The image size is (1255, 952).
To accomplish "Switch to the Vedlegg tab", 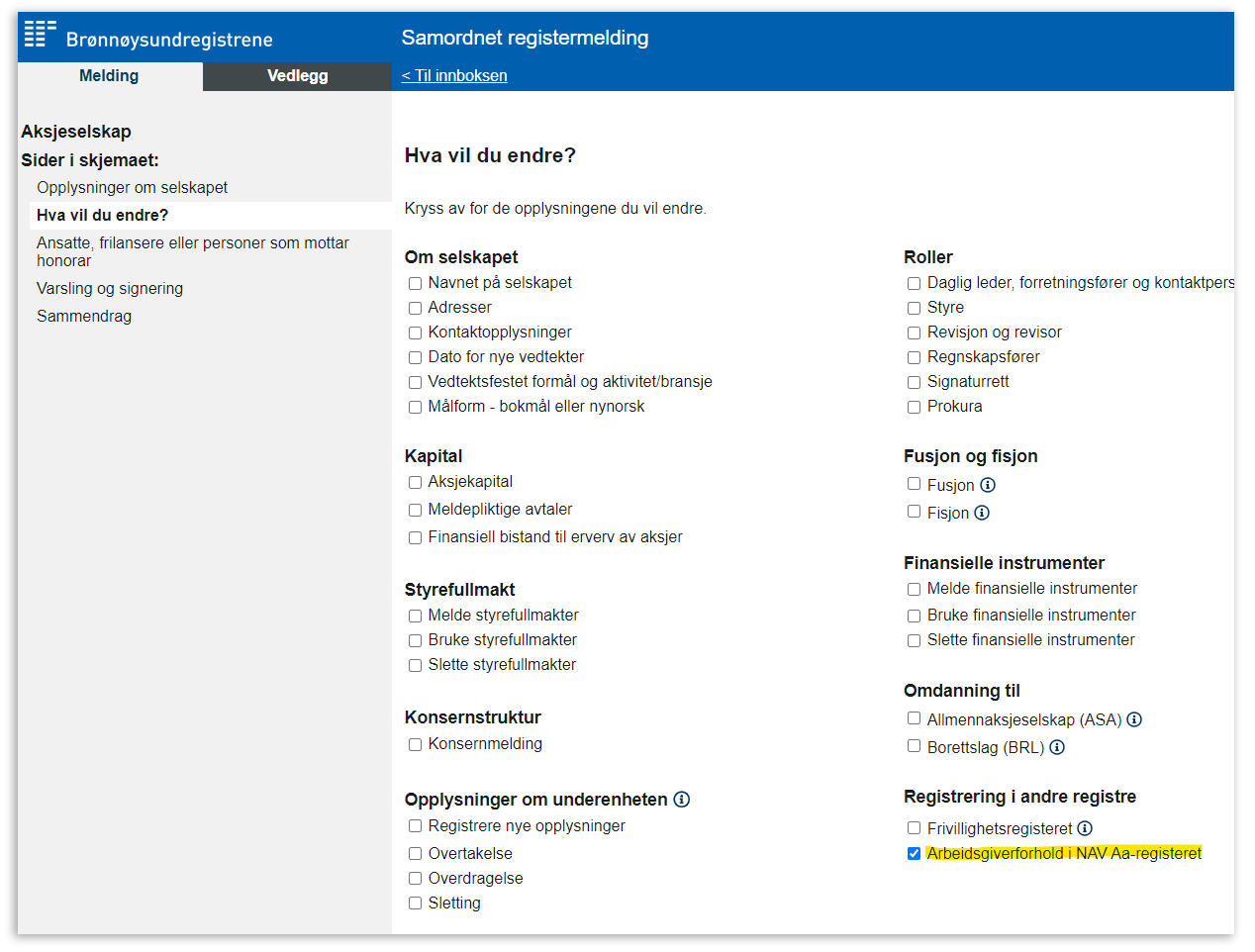I will tap(297, 76).
